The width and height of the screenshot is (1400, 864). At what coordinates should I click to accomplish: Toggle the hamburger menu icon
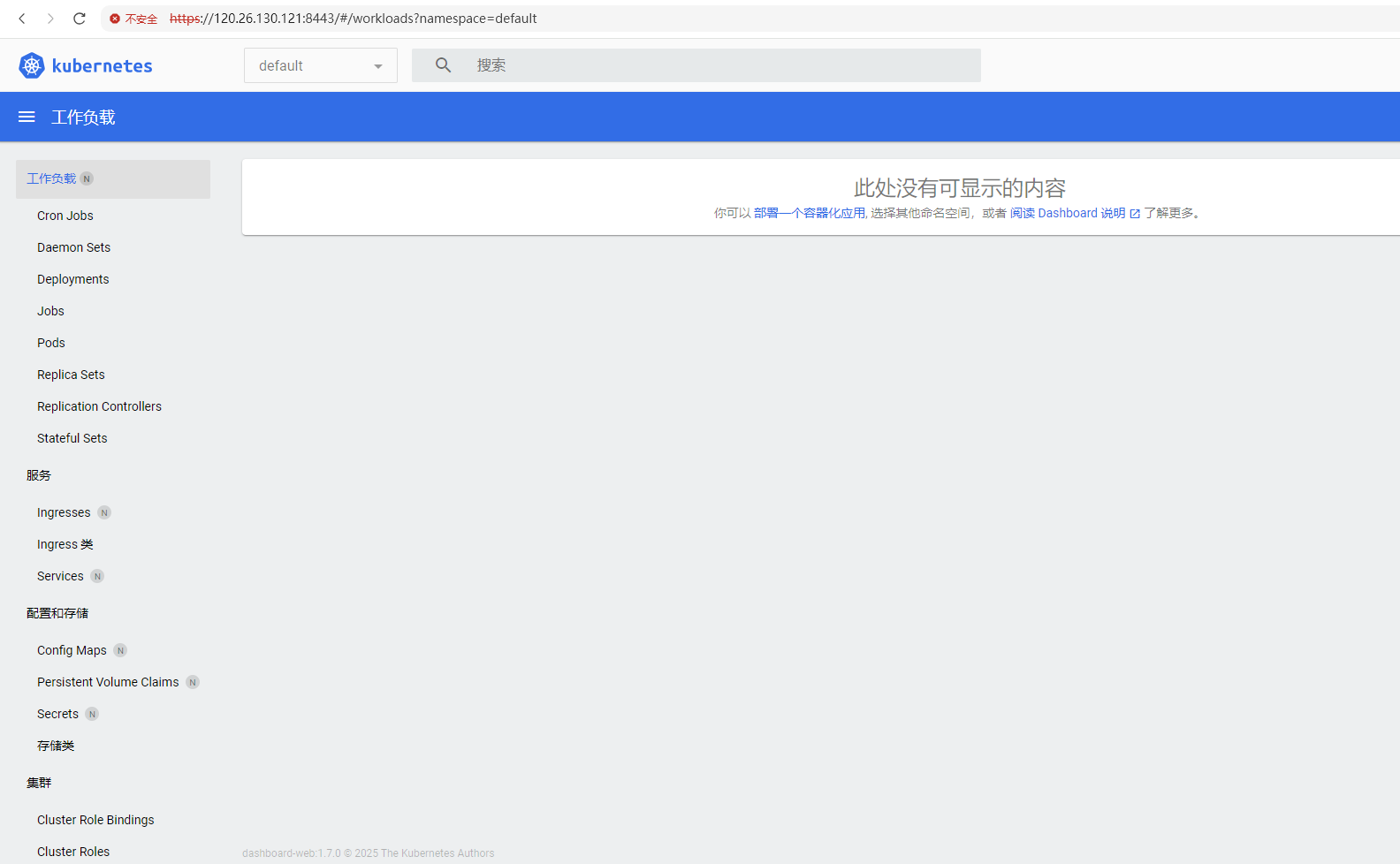27,117
